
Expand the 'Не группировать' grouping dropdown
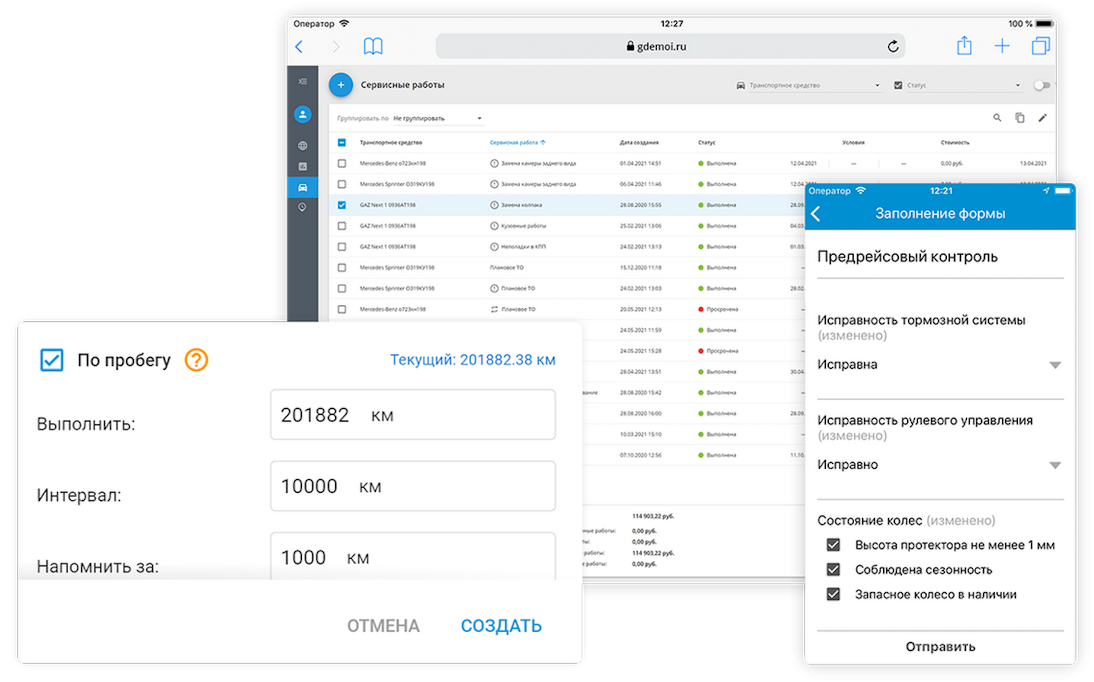click(437, 118)
